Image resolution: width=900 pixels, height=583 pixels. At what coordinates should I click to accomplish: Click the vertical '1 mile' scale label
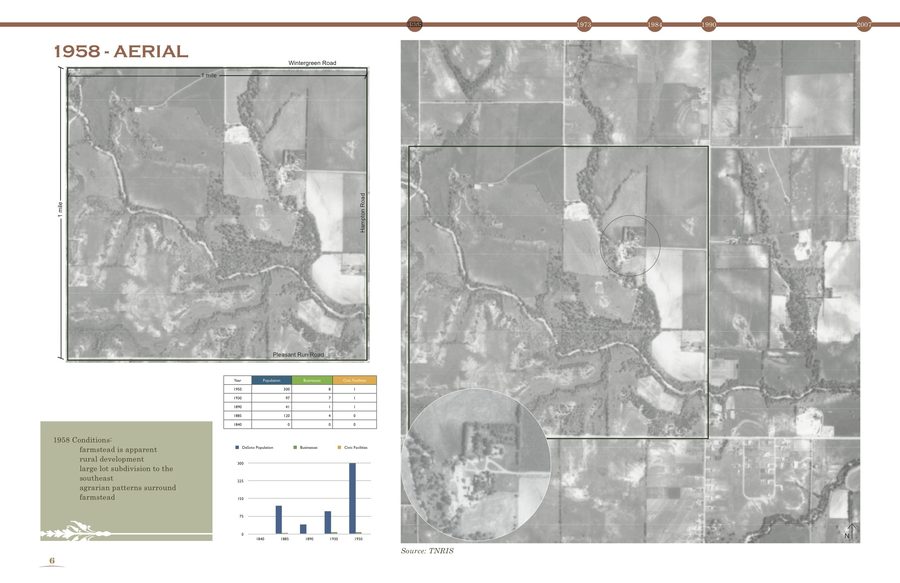tap(59, 209)
